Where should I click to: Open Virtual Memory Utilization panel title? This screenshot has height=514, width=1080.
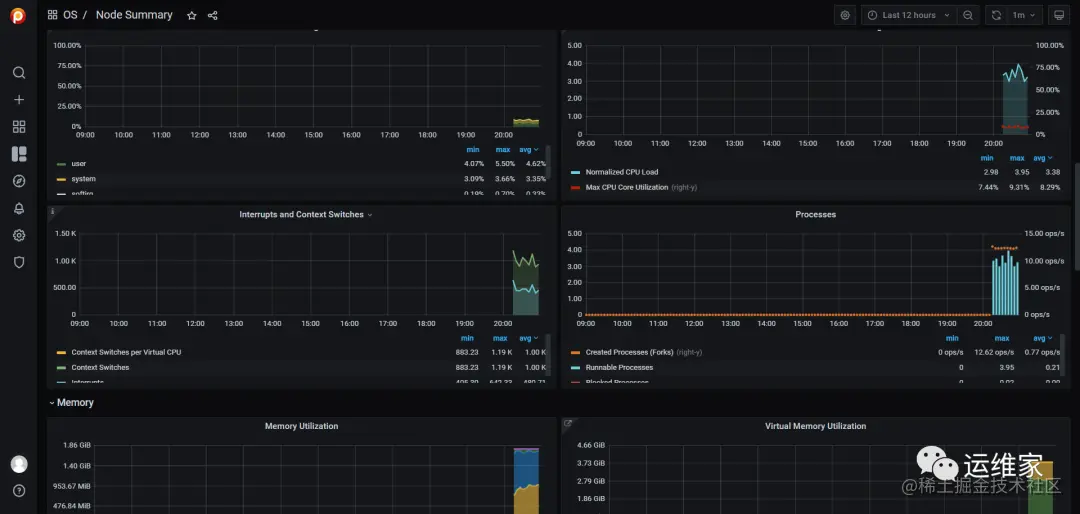[x=816, y=426]
